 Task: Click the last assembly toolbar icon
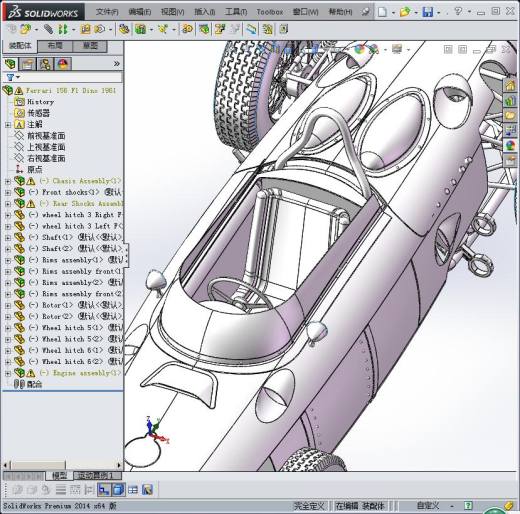[x=284, y=29]
